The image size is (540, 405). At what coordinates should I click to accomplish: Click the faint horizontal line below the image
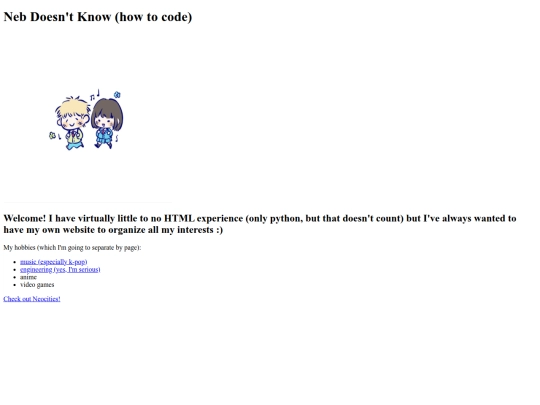[x=87, y=202]
